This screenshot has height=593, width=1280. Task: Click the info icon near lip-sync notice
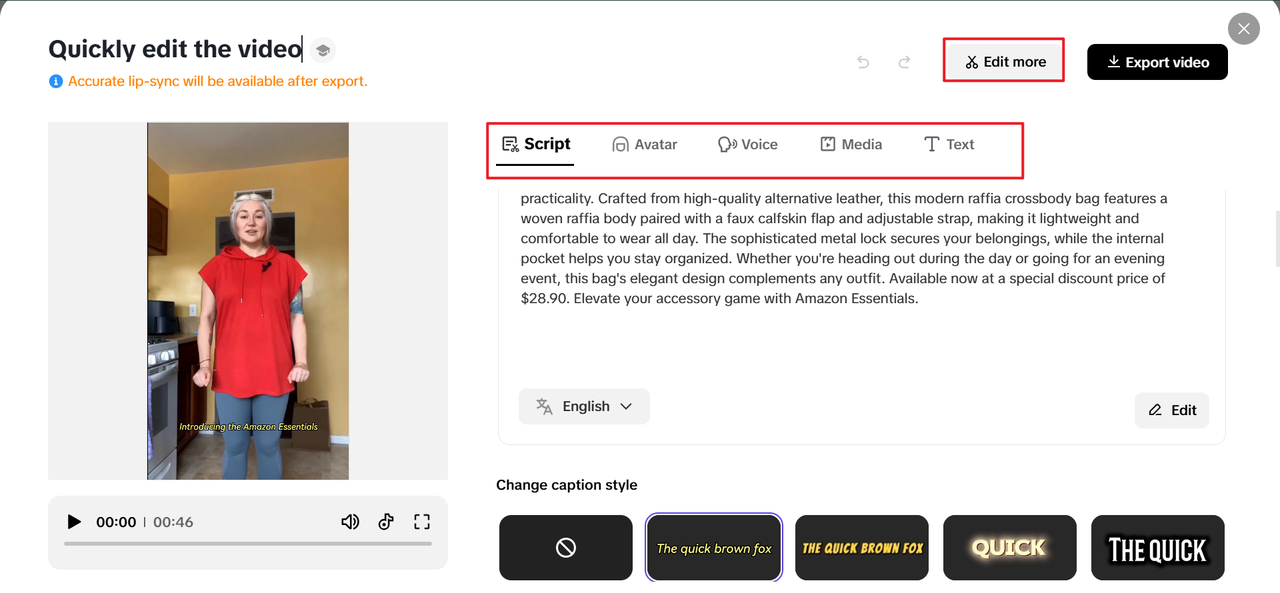pyautogui.click(x=56, y=81)
